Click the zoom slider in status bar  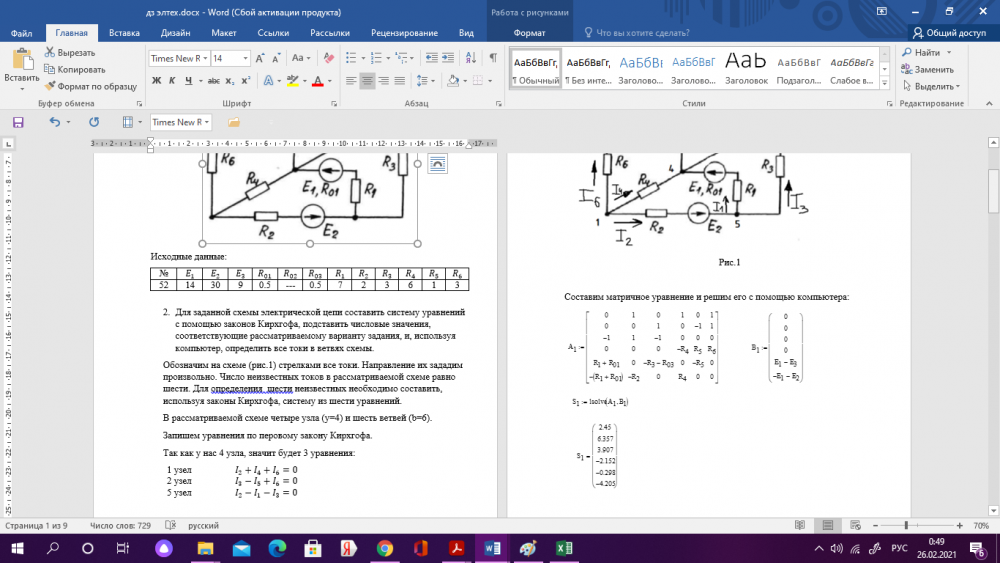(906, 525)
